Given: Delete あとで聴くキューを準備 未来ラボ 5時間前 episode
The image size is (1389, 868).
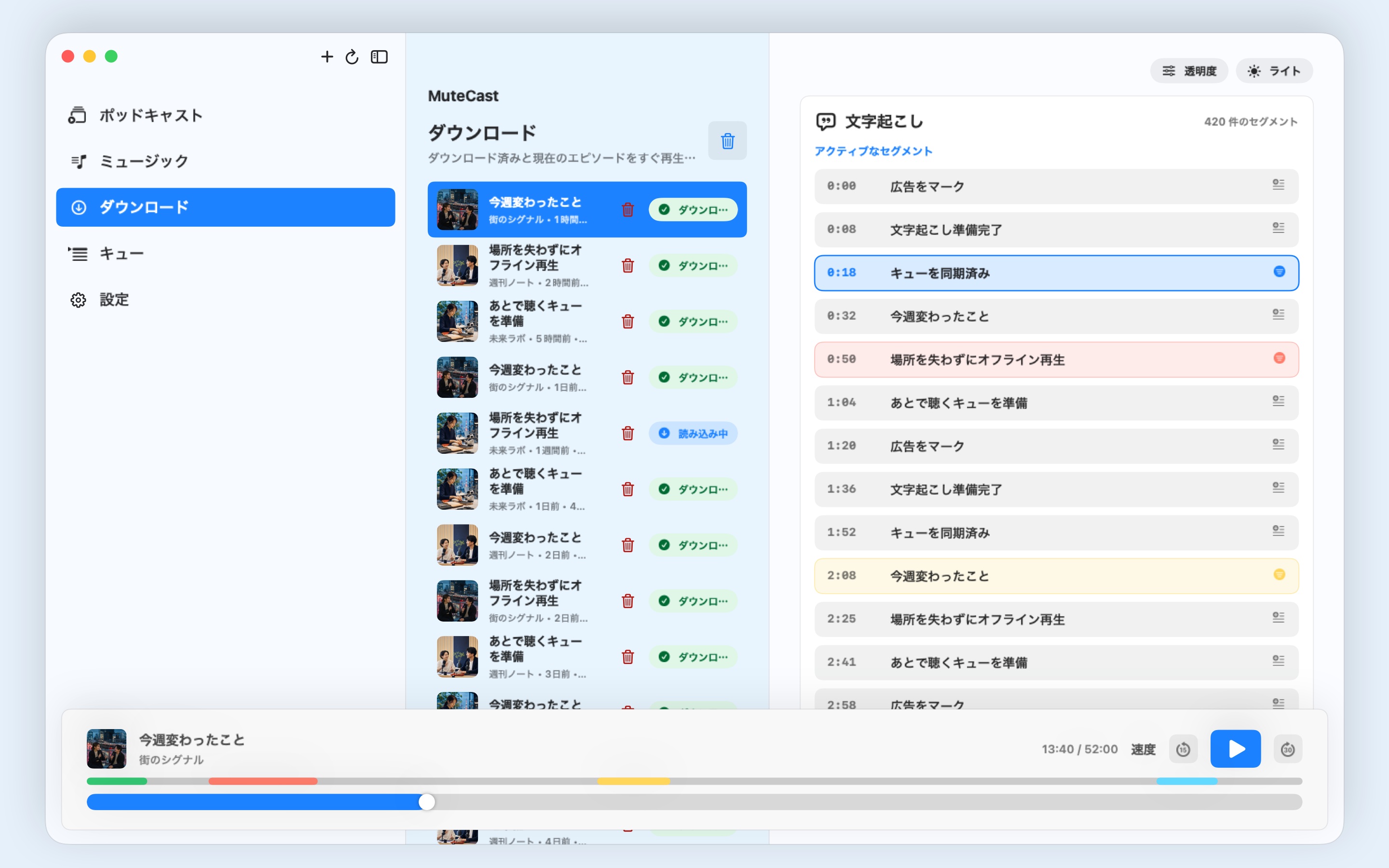Looking at the screenshot, I should coord(628,322).
